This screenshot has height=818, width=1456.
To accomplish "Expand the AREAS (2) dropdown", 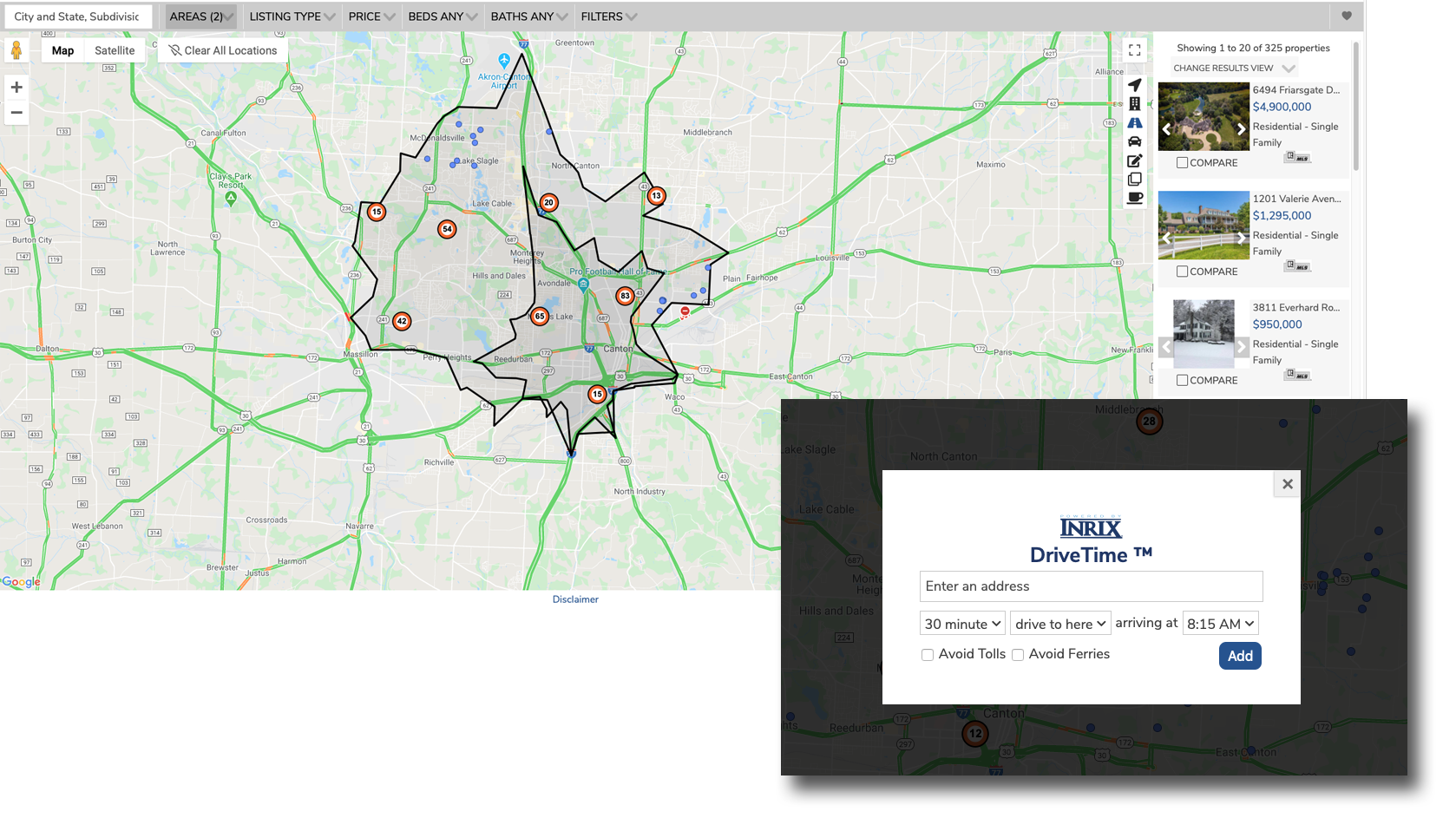I will coord(201,16).
